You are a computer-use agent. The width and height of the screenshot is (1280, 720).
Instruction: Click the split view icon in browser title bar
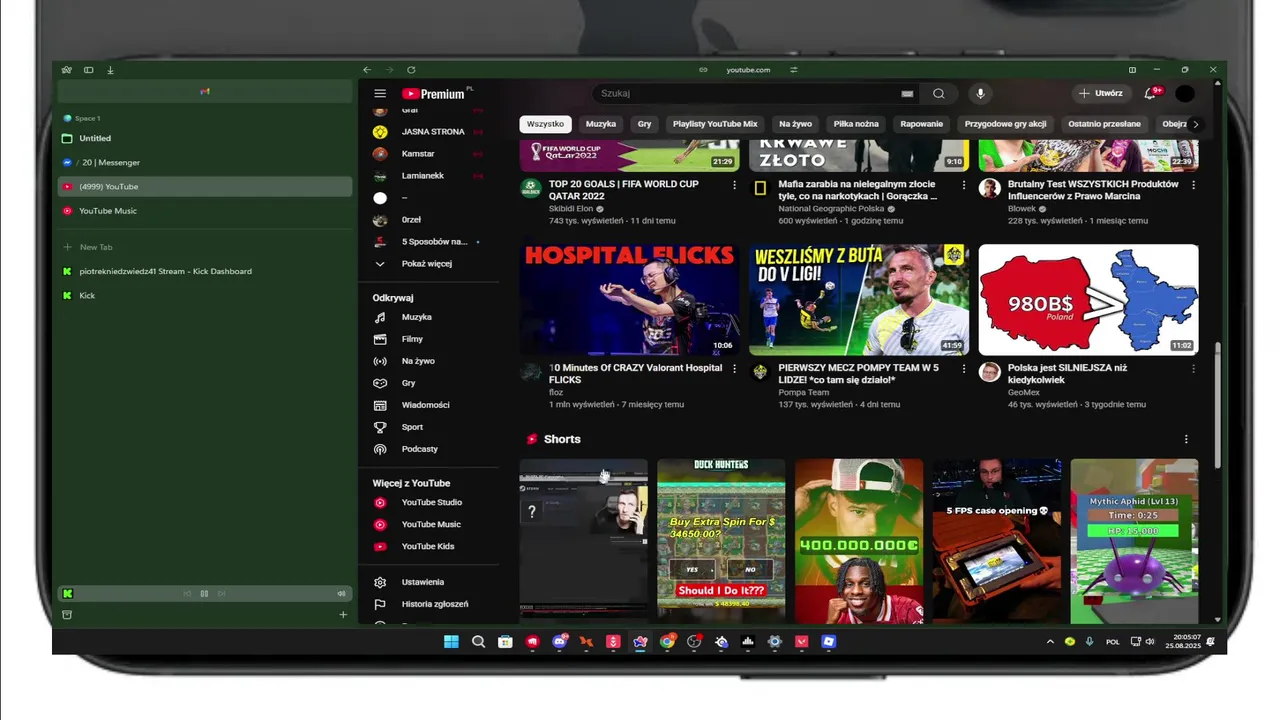(1132, 70)
